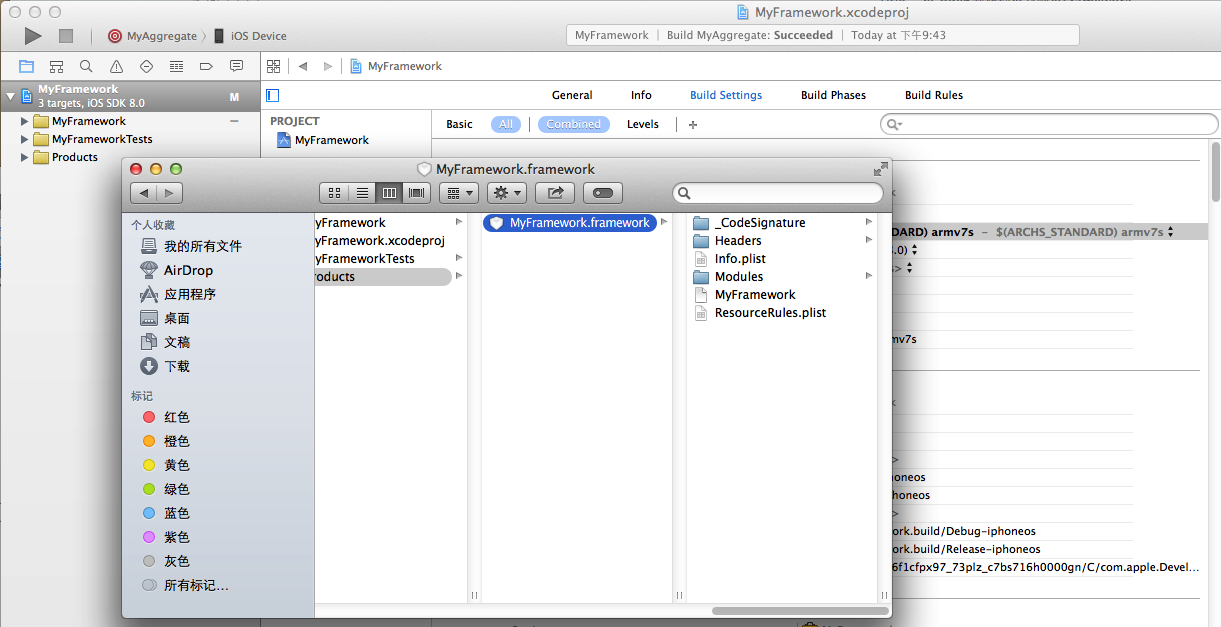Select blue tag (蓝色) in sidebar
1221x627 pixels.
coord(166,513)
